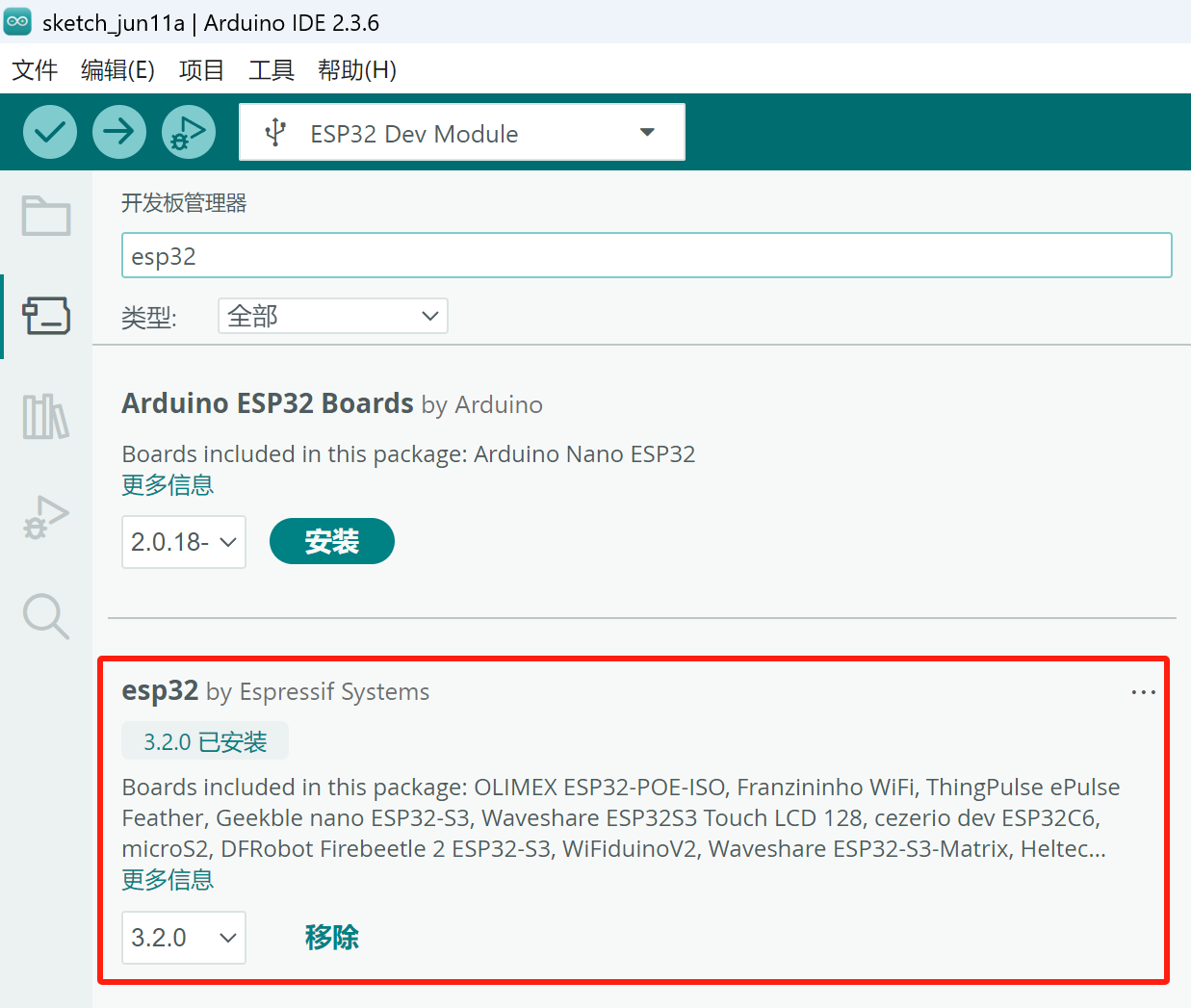Open the Library Manager sidebar icon
The height and width of the screenshot is (1008, 1191).
click(46, 417)
